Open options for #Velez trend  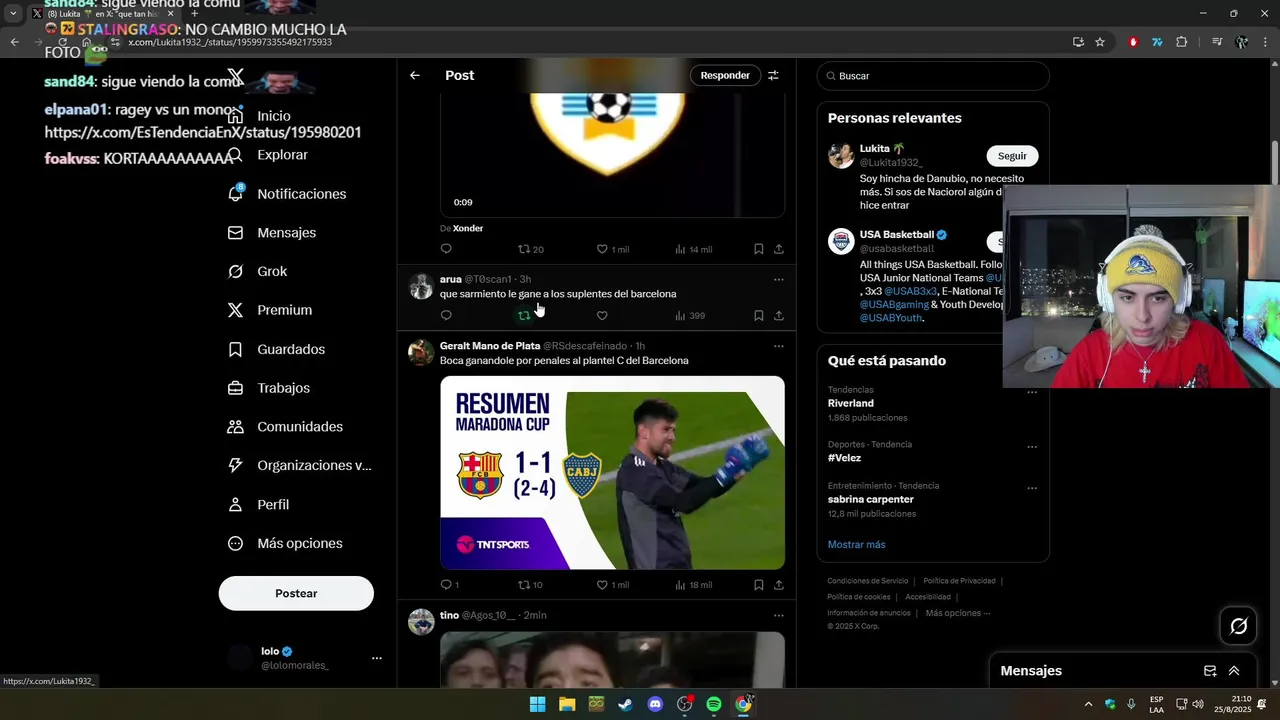(1032, 447)
